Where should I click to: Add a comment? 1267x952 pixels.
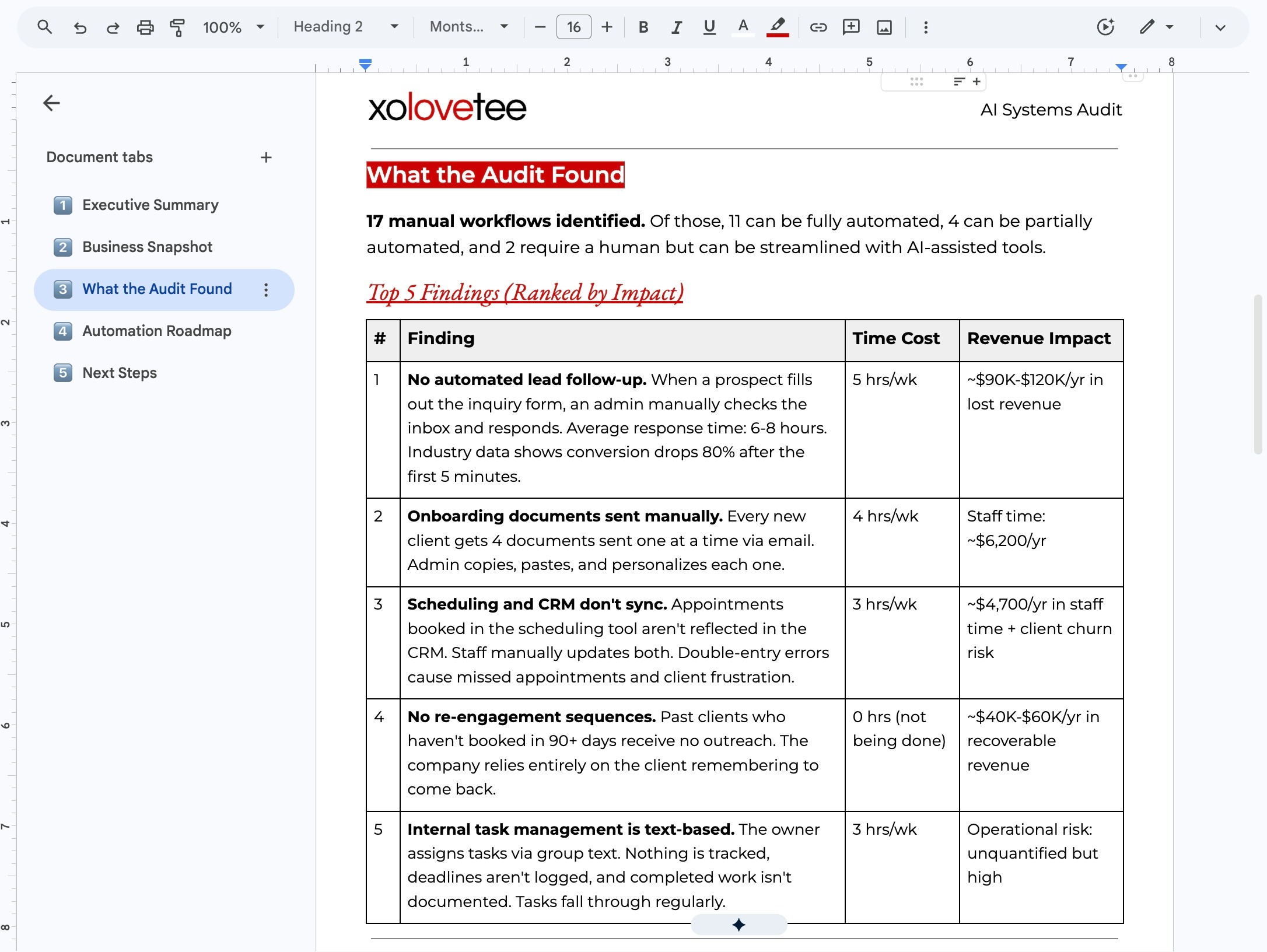click(851, 27)
